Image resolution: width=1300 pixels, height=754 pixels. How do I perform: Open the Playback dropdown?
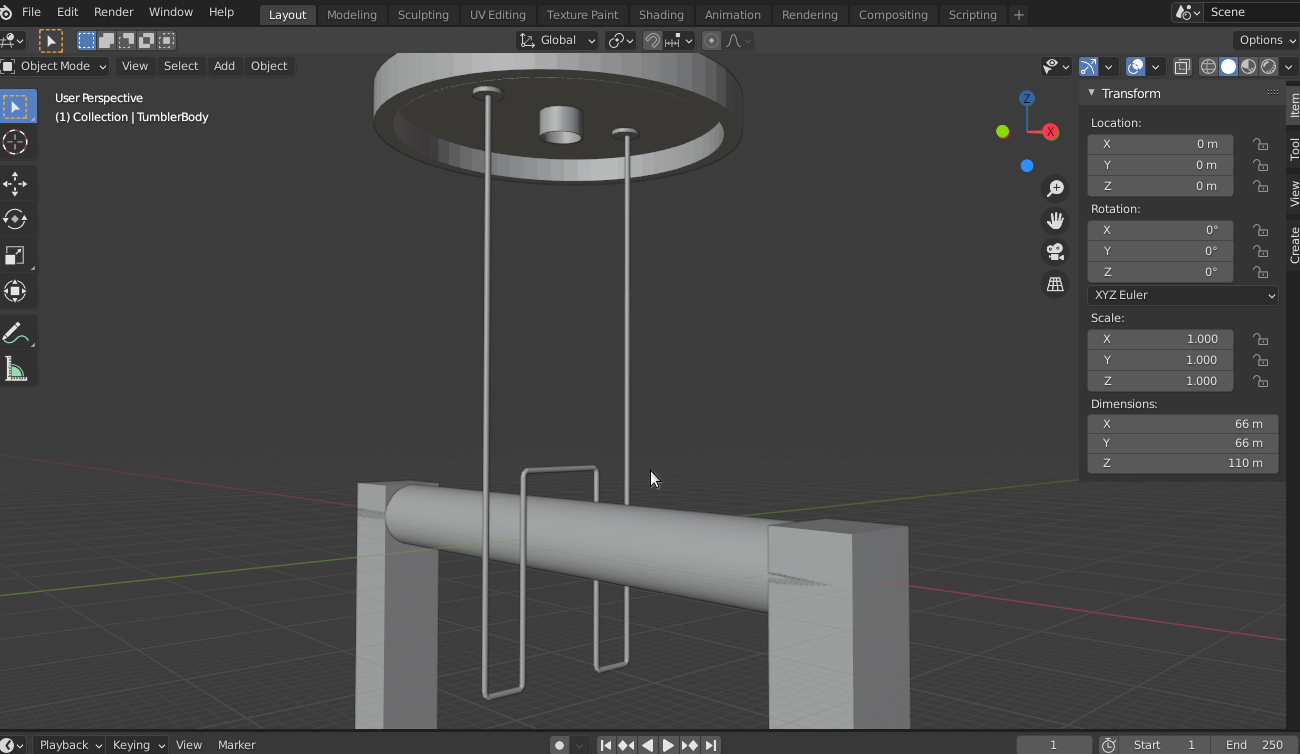click(69, 745)
